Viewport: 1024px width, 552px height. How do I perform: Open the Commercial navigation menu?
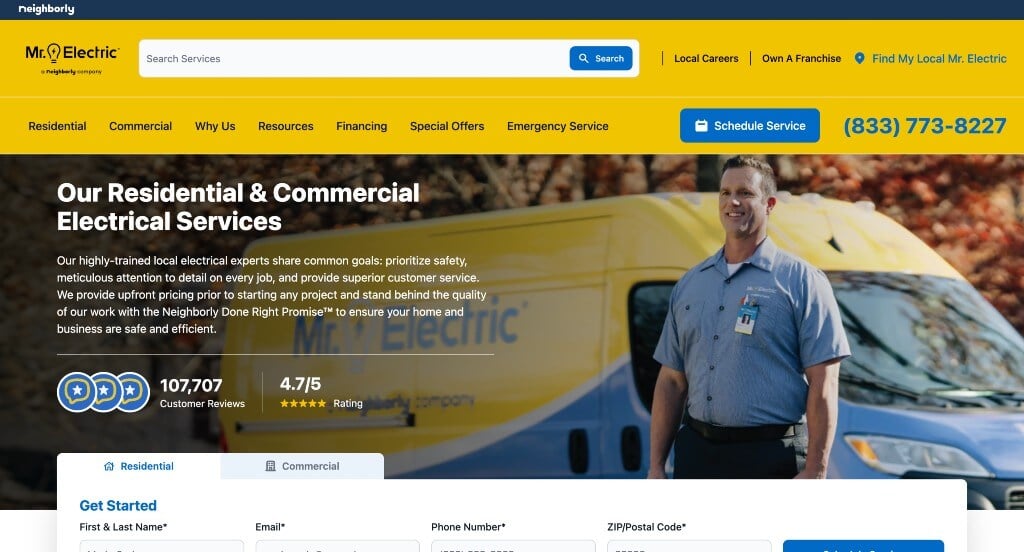[140, 126]
